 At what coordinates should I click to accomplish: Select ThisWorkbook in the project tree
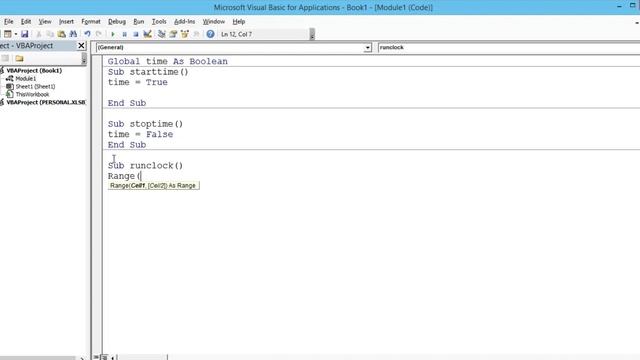click(32, 94)
